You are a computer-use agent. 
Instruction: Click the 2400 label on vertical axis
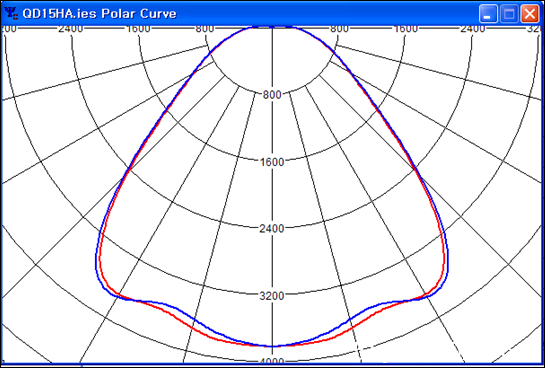coord(272,229)
